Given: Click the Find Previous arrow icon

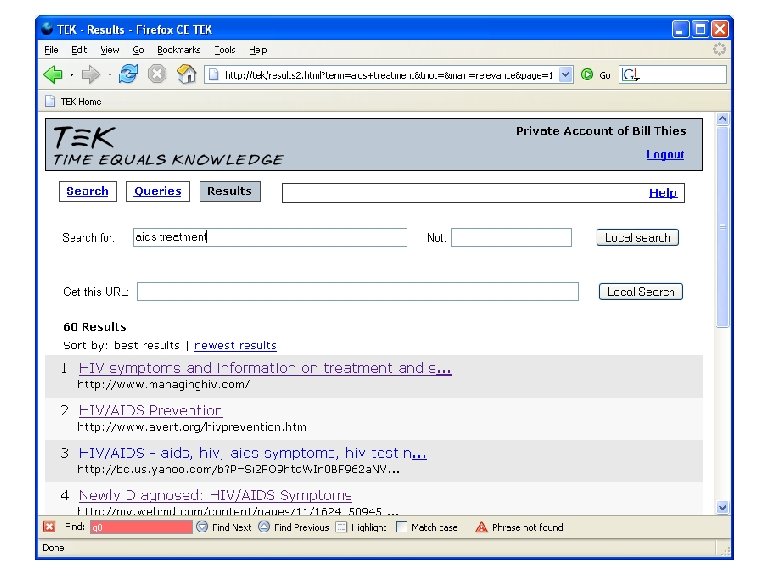Looking at the screenshot, I should [x=264, y=527].
